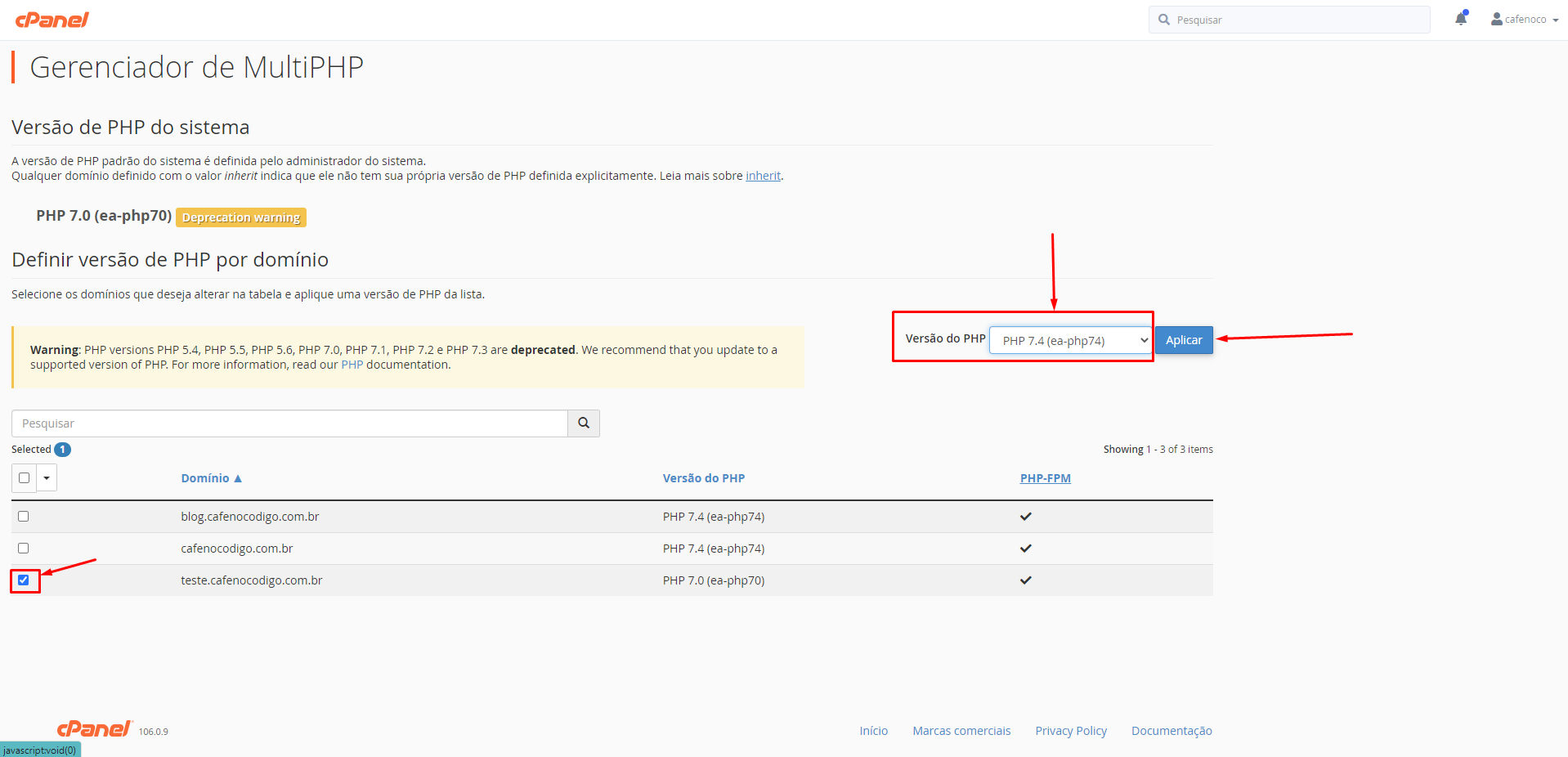Click the system PHP 7.0 (ea-php70) label
Viewport: 1568px width, 757px height.
tap(104, 216)
